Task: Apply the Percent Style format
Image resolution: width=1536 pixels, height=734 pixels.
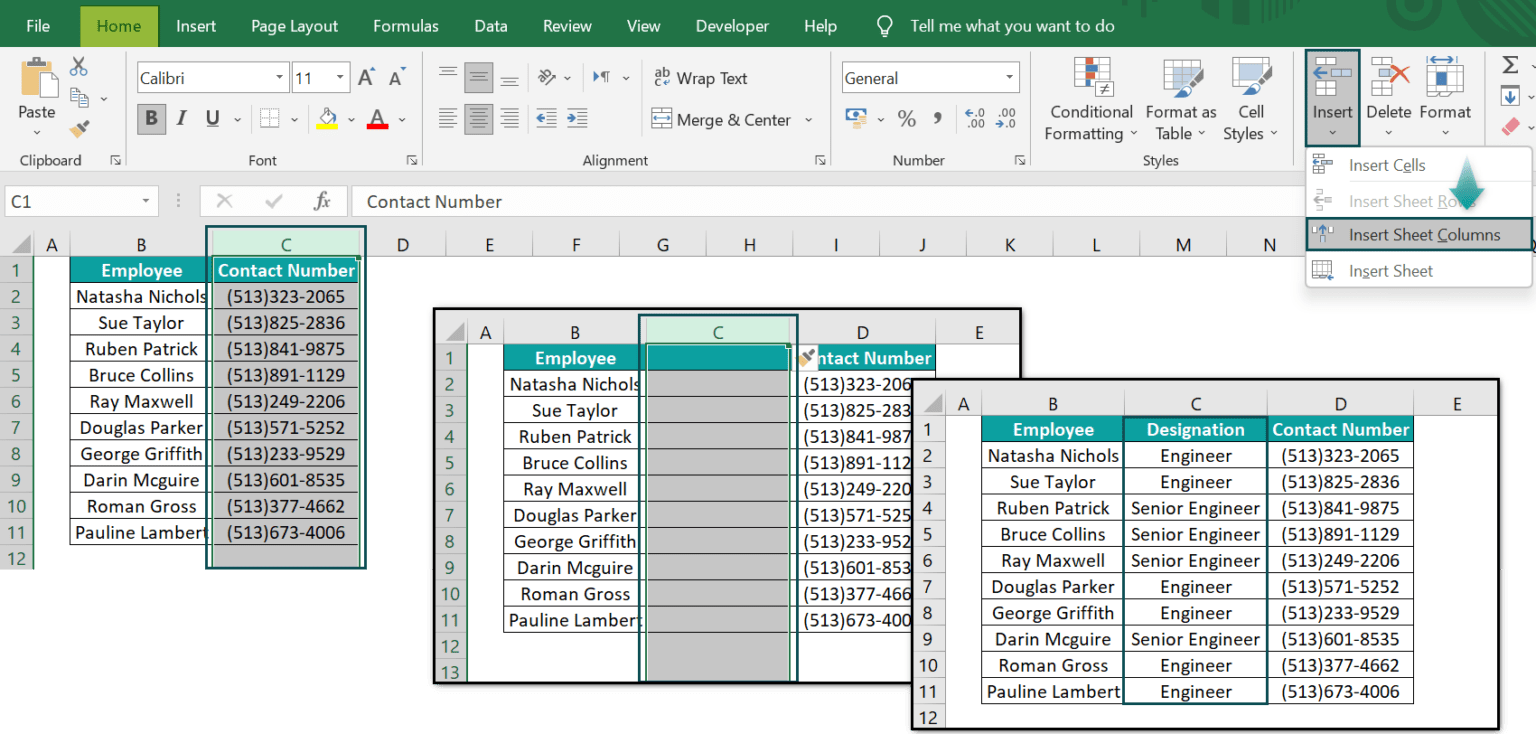Action: [x=907, y=119]
